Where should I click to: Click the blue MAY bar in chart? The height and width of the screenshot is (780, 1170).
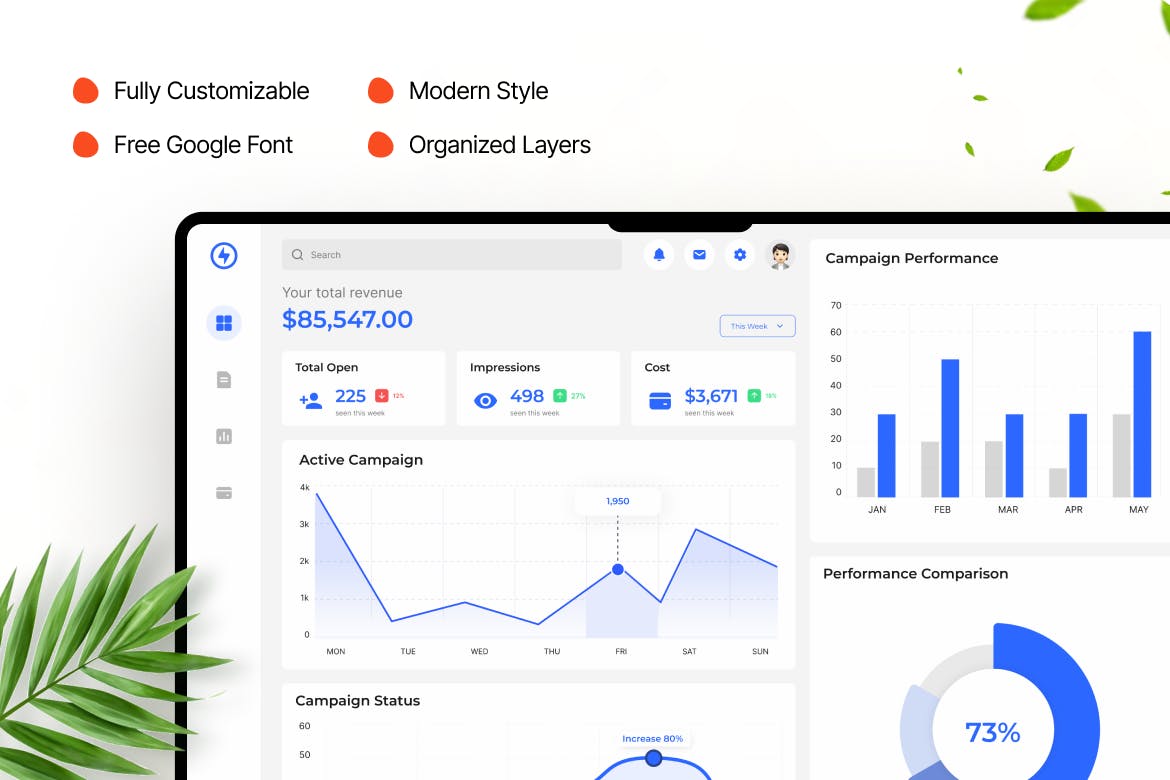coord(1142,414)
